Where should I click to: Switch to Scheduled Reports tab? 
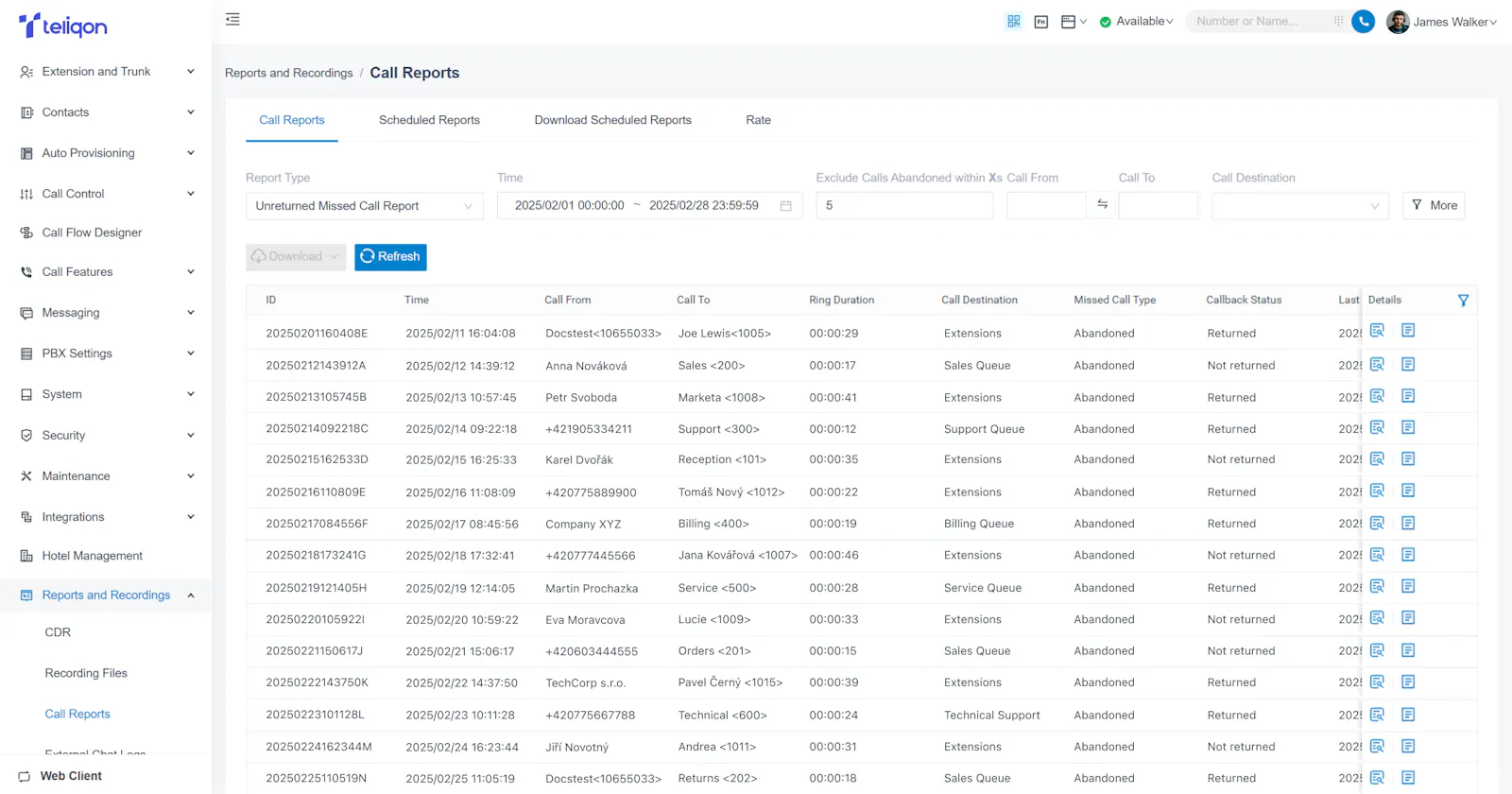[x=429, y=120]
